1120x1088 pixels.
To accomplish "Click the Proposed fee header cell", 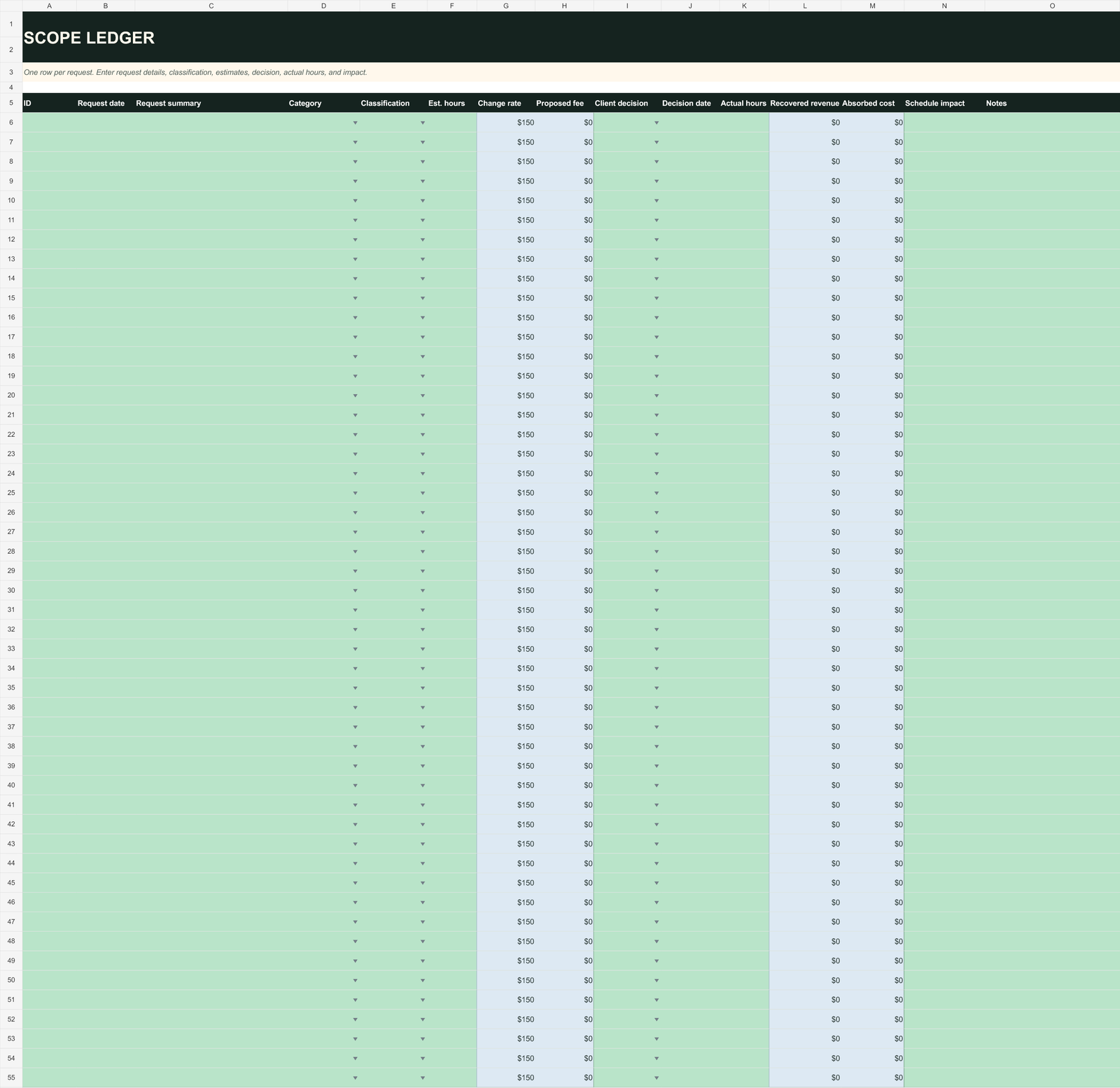I will click(x=564, y=103).
